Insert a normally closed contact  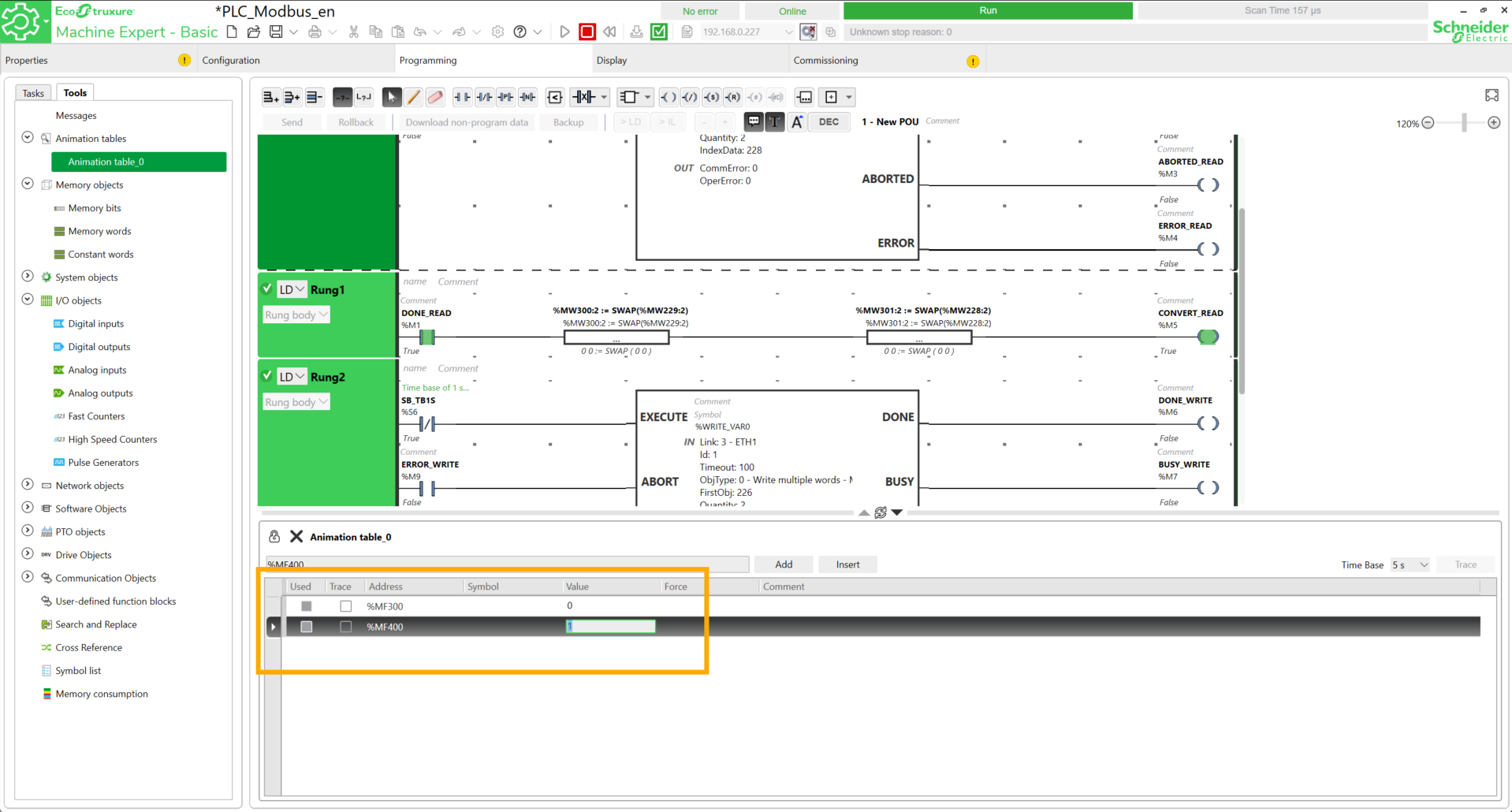click(x=484, y=97)
